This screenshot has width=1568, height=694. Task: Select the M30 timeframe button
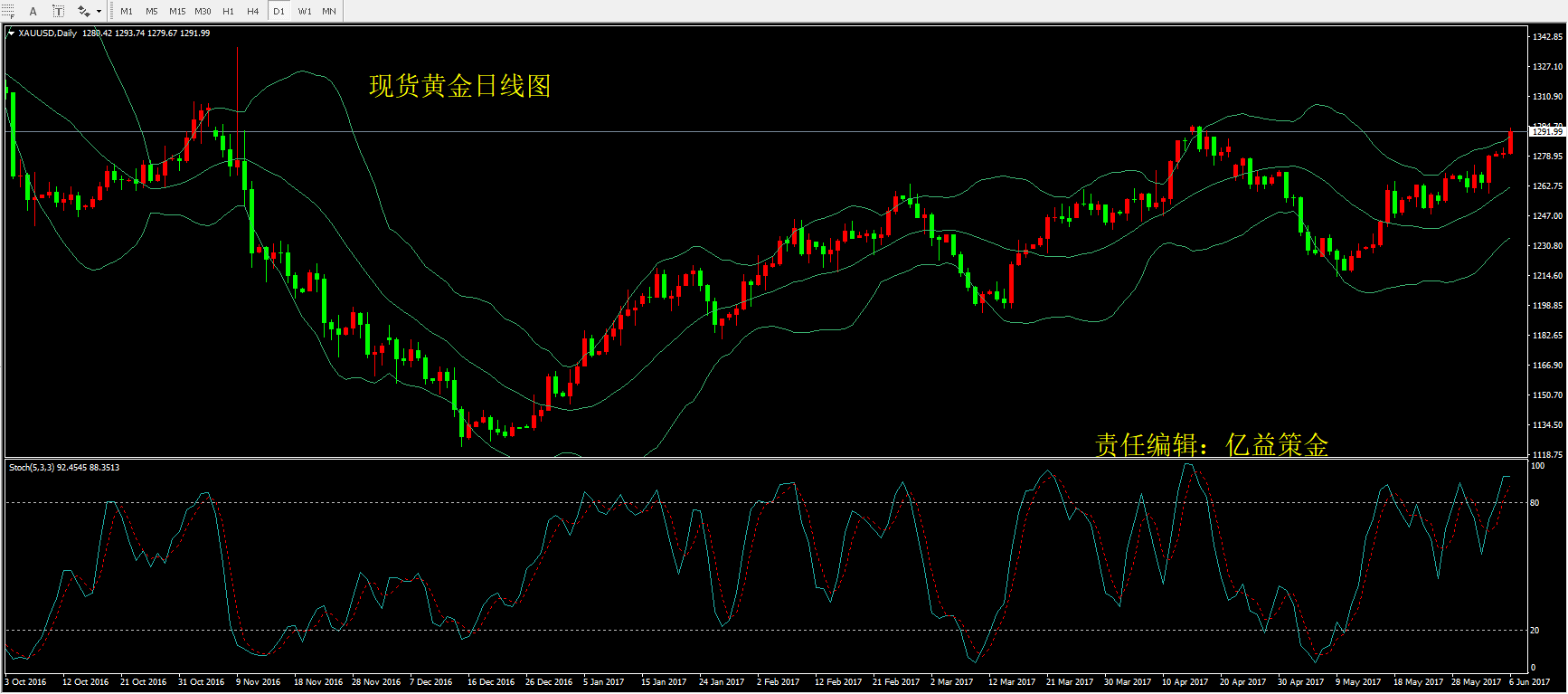203,11
